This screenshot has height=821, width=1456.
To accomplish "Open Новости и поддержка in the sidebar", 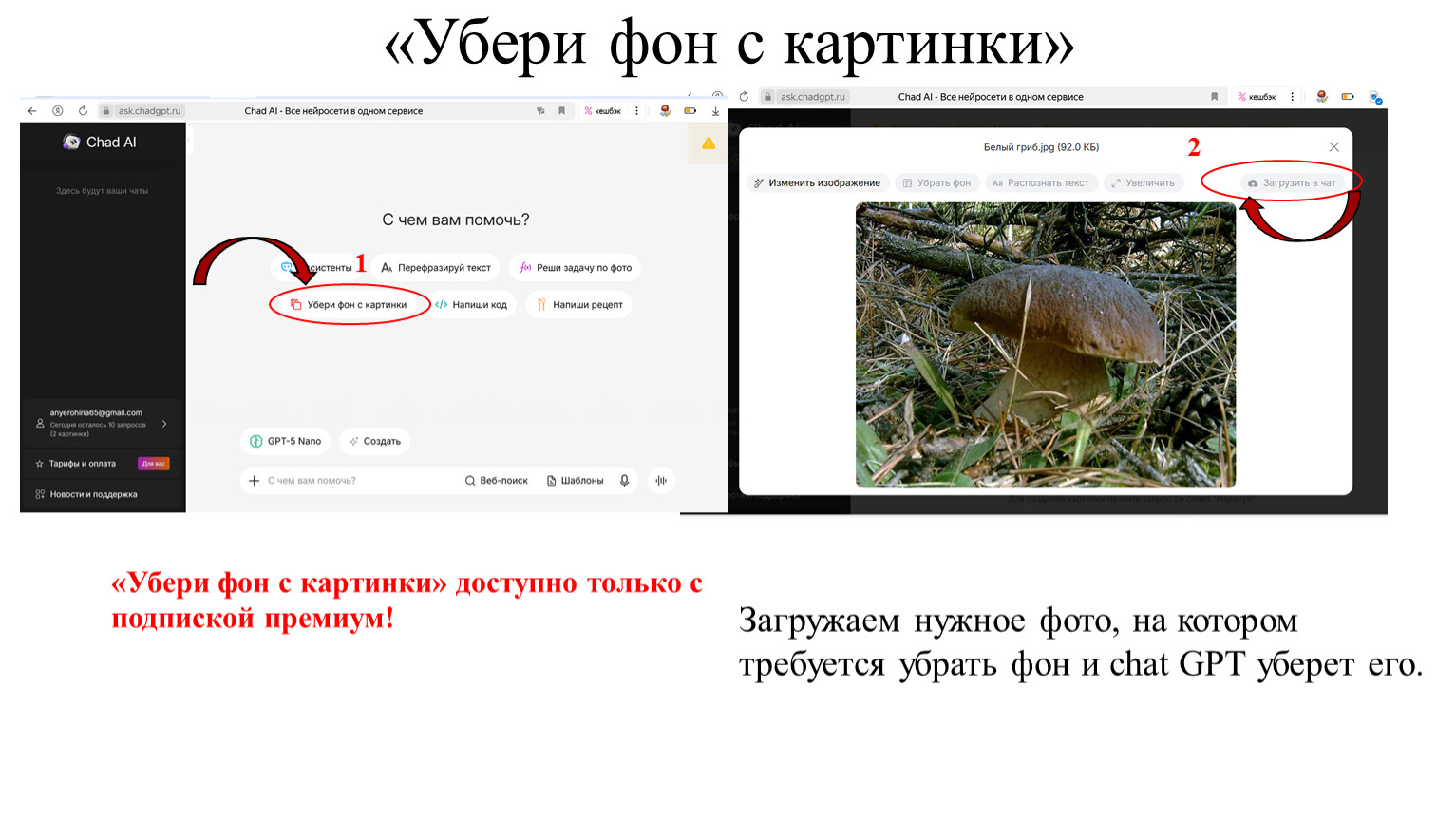I will point(93,494).
